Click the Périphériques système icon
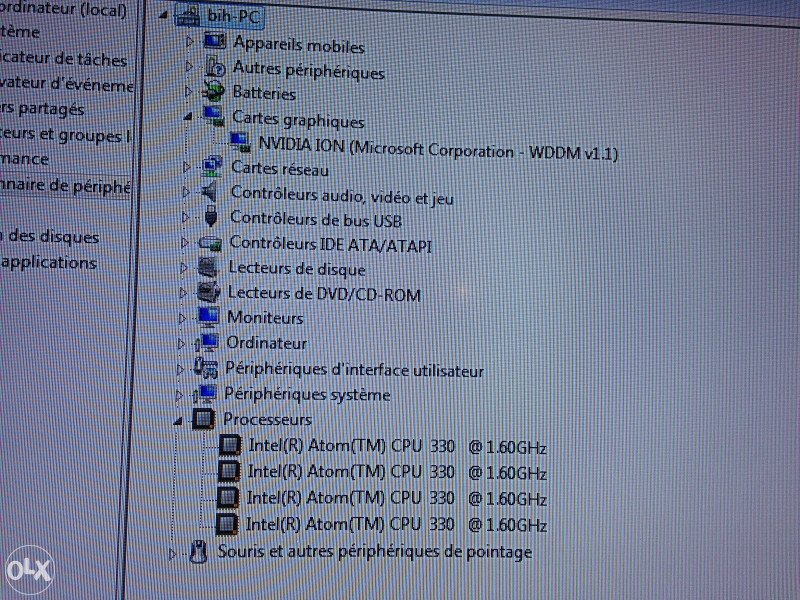Image resolution: width=800 pixels, height=600 pixels. [x=205, y=393]
